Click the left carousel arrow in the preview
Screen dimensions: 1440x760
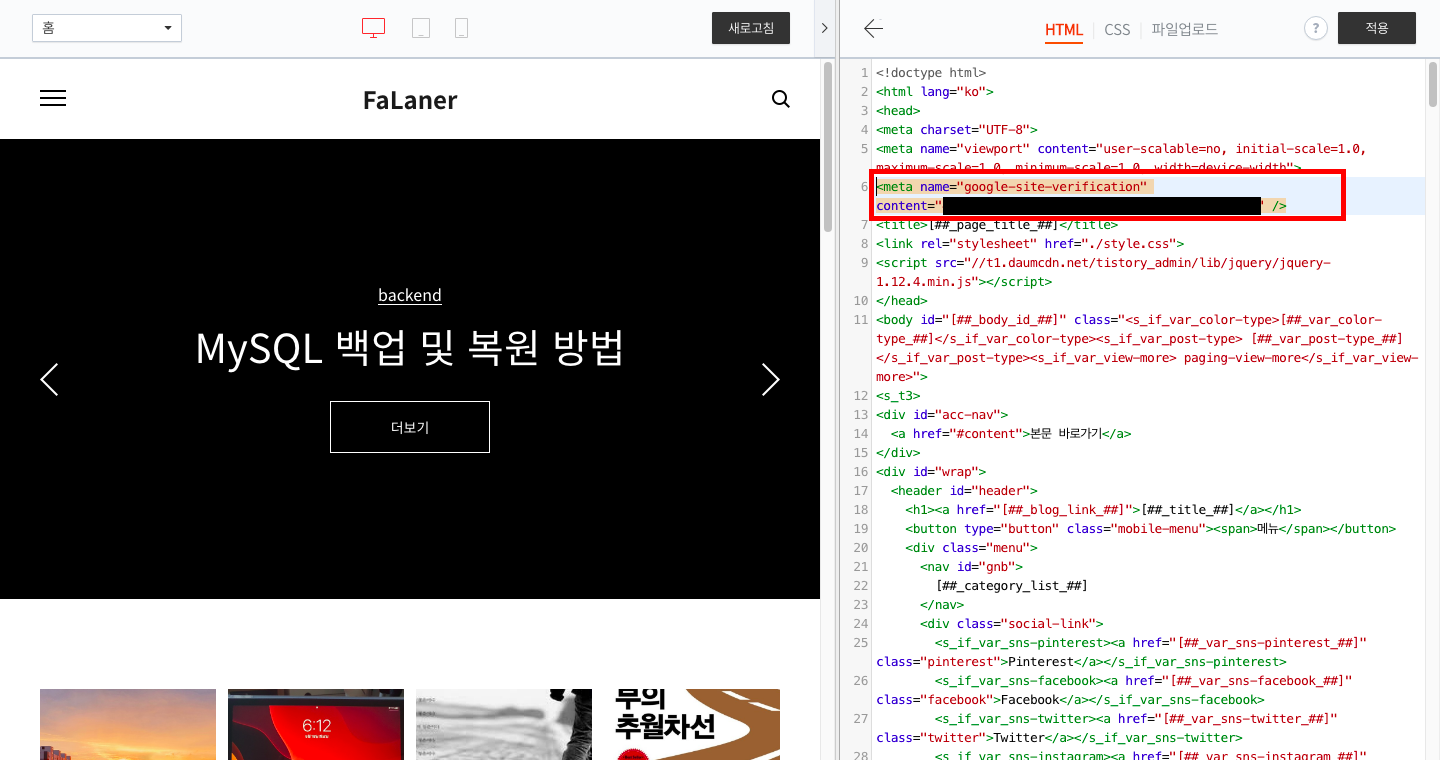pos(49,380)
